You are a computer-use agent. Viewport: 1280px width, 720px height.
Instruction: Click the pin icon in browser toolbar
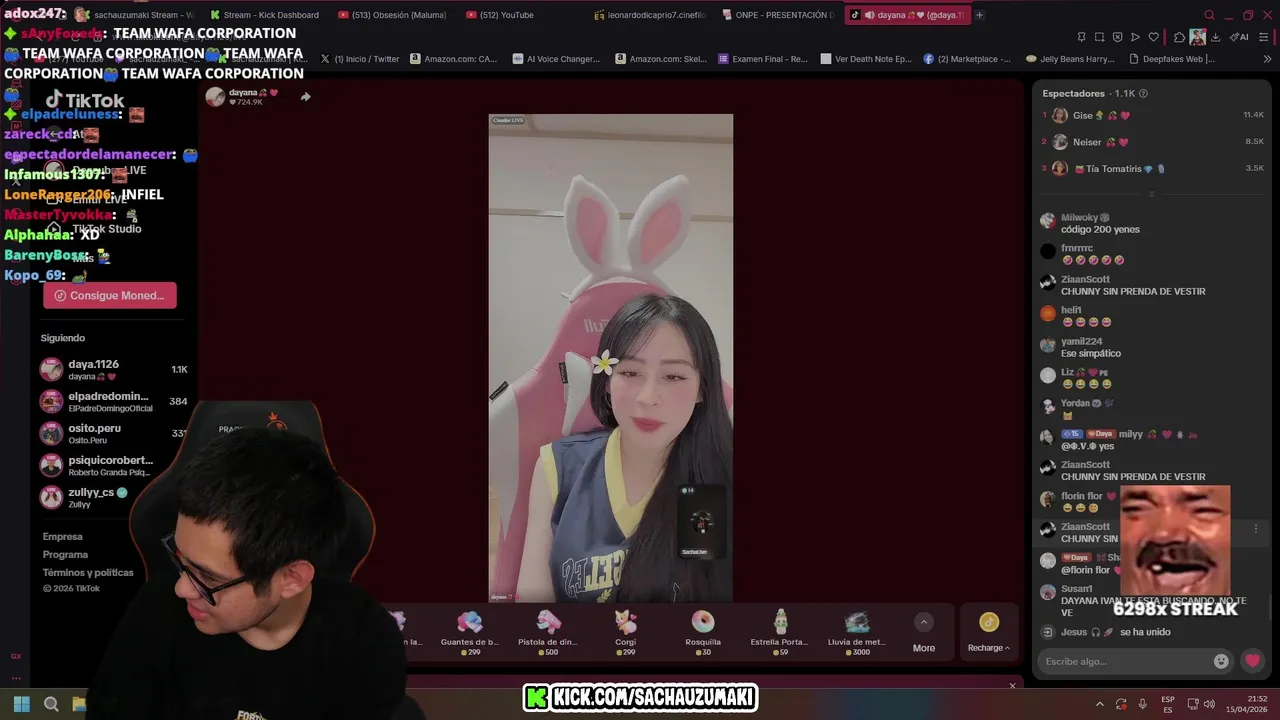[1081, 37]
